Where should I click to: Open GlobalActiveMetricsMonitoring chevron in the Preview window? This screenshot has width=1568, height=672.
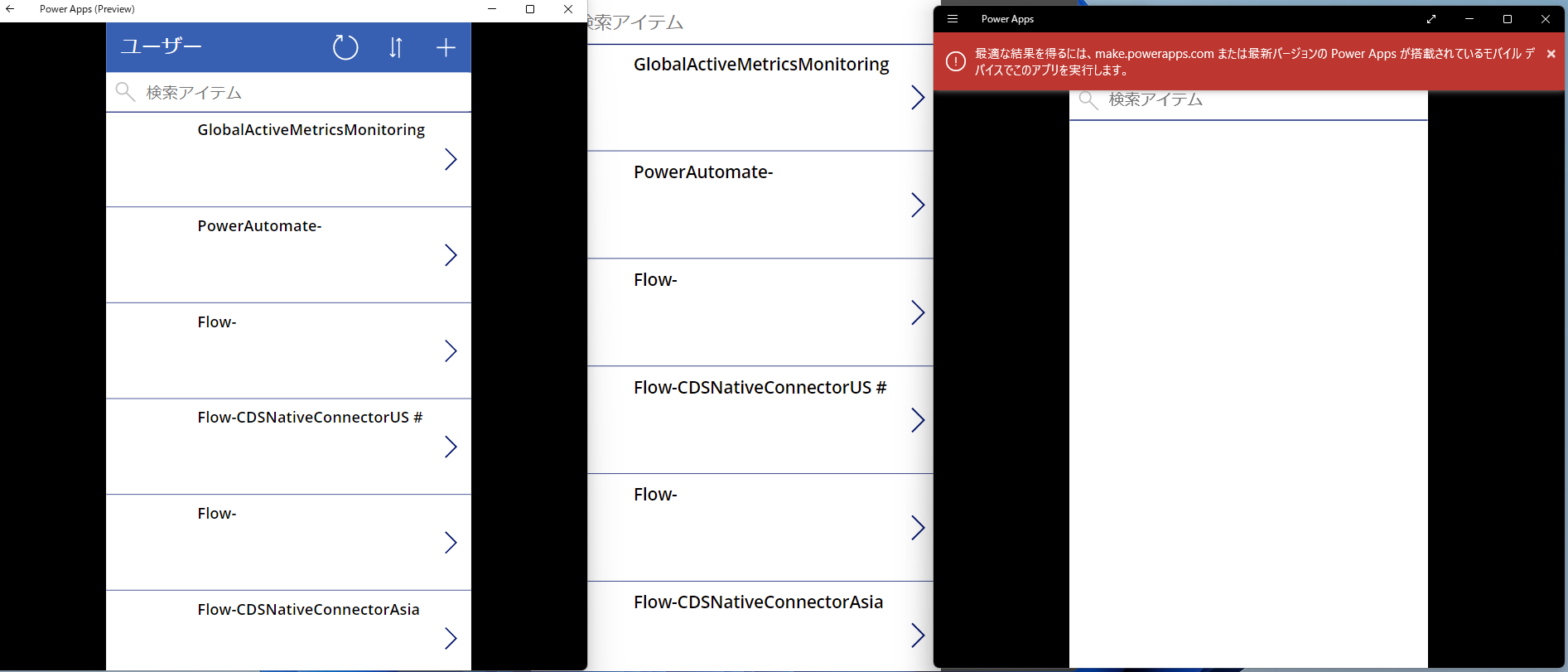click(451, 159)
